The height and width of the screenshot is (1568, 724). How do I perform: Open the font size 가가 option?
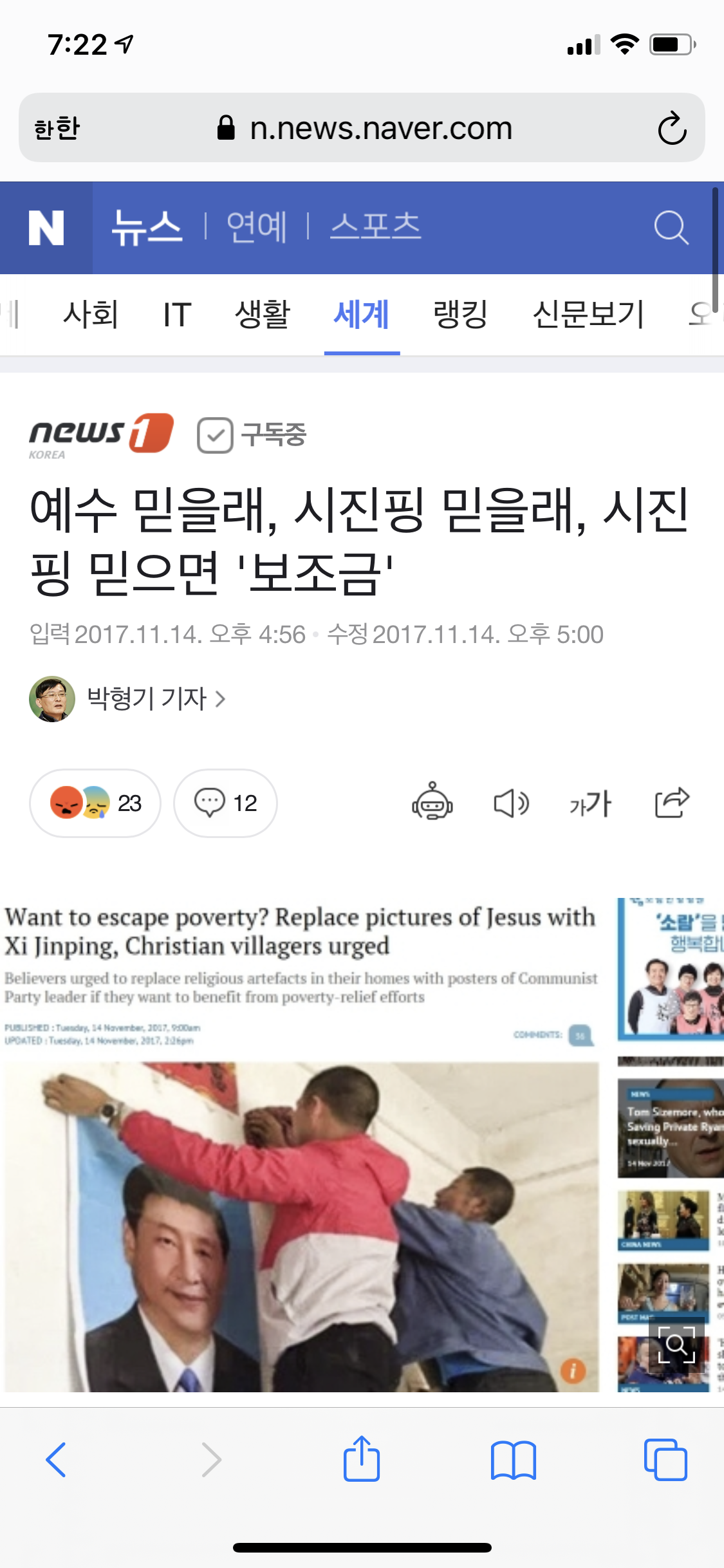point(591,803)
